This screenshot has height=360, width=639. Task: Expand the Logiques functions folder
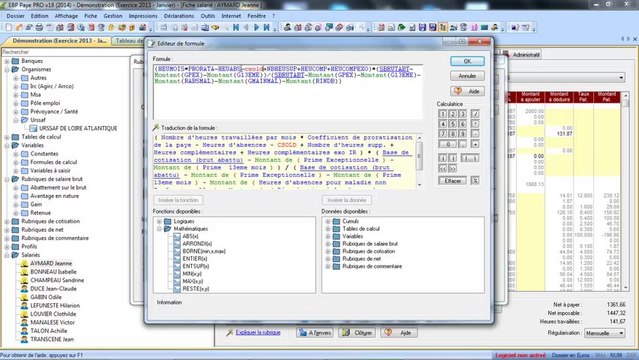click(x=159, y=221)
